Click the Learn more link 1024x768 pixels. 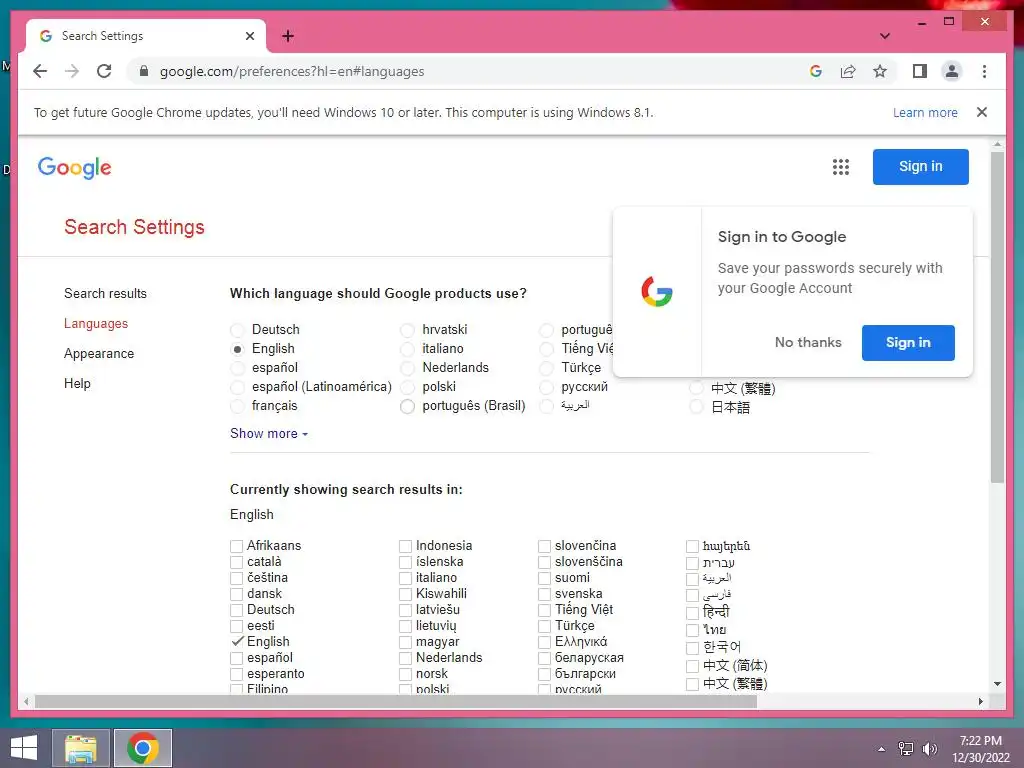(925, 112)
